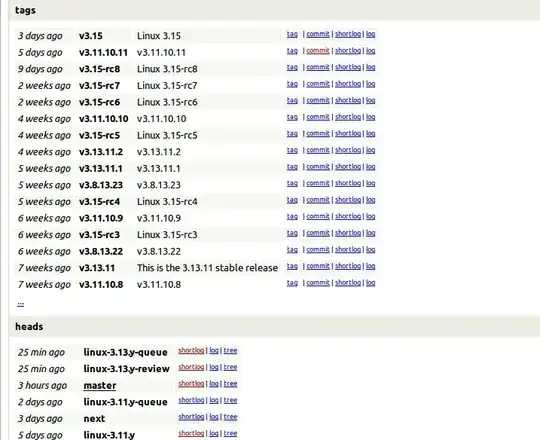
Task: Open tree for linux-3.13.y-review
Action: click(x=230, y=367)
